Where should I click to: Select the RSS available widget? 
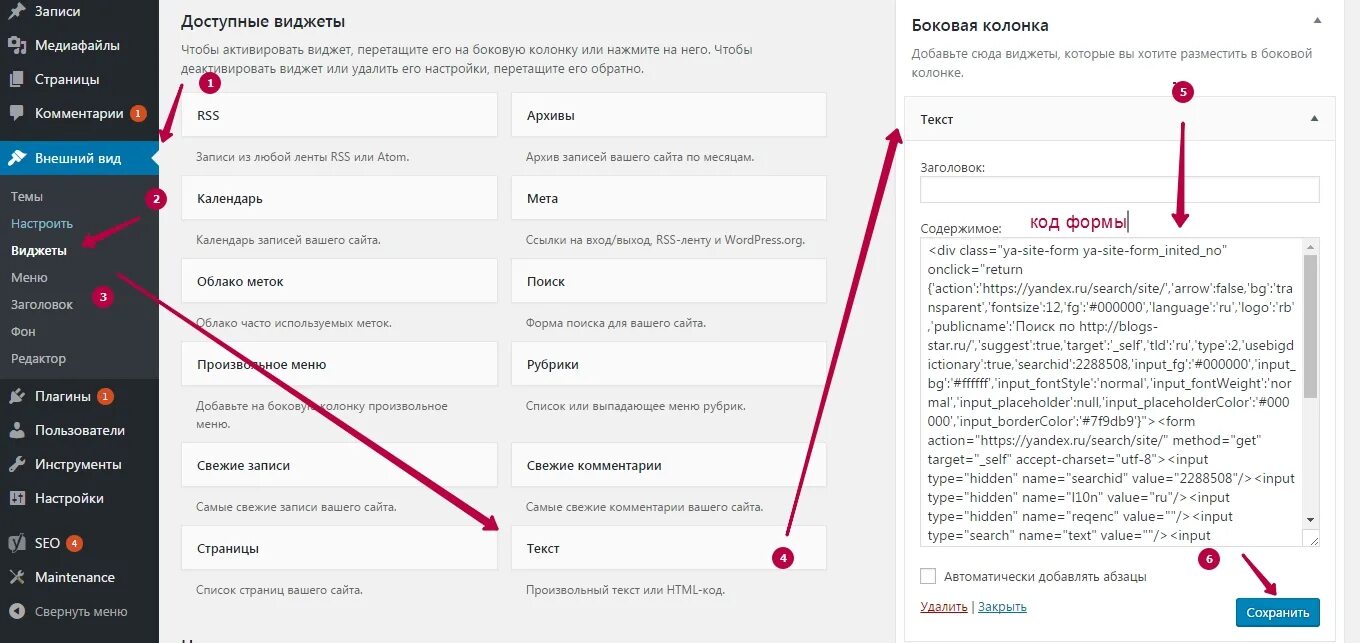(x=339, y=115)
